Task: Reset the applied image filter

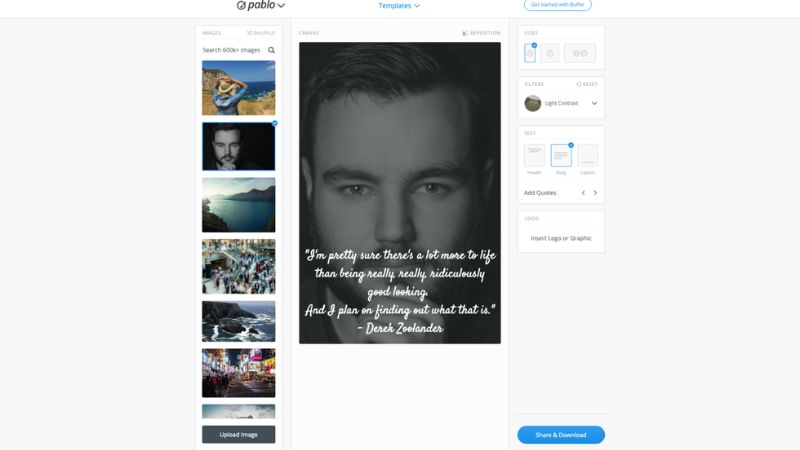Action: click(587, 84)
